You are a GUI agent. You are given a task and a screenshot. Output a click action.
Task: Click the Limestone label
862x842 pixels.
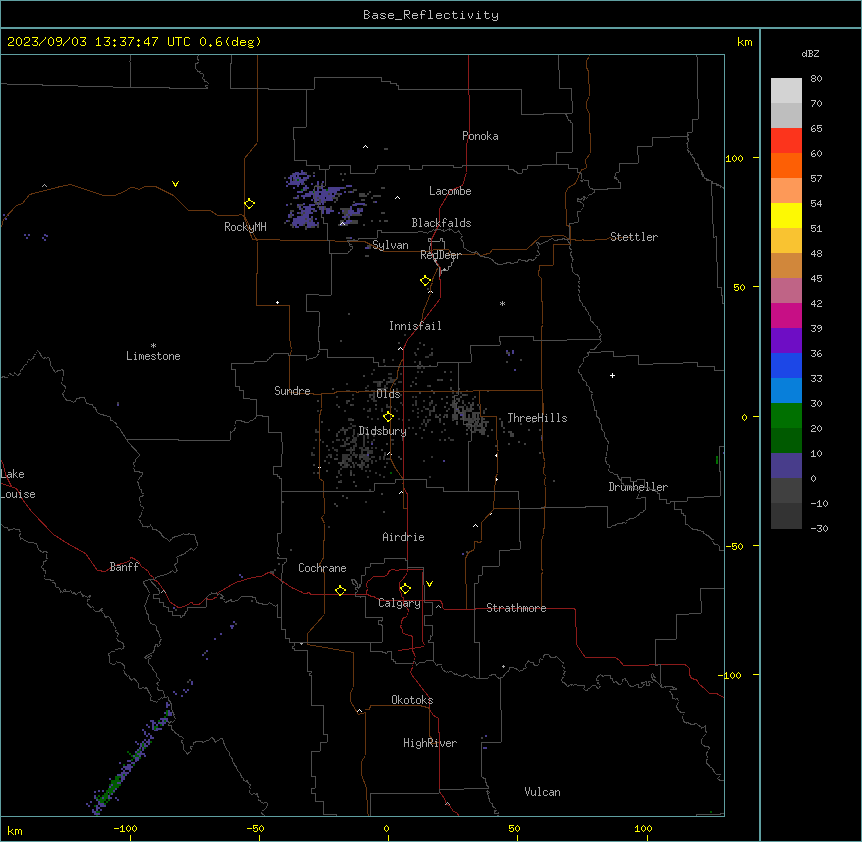(x=153, y=356)
